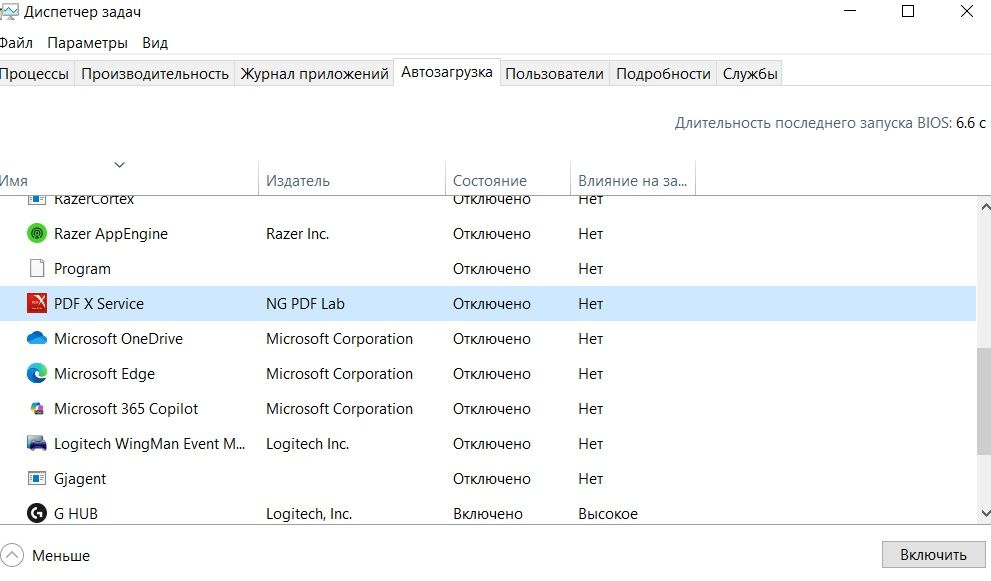This screenshot has height=581, width=991.
Task: Switch to the Процессы tab
Action: coord(34,72)
